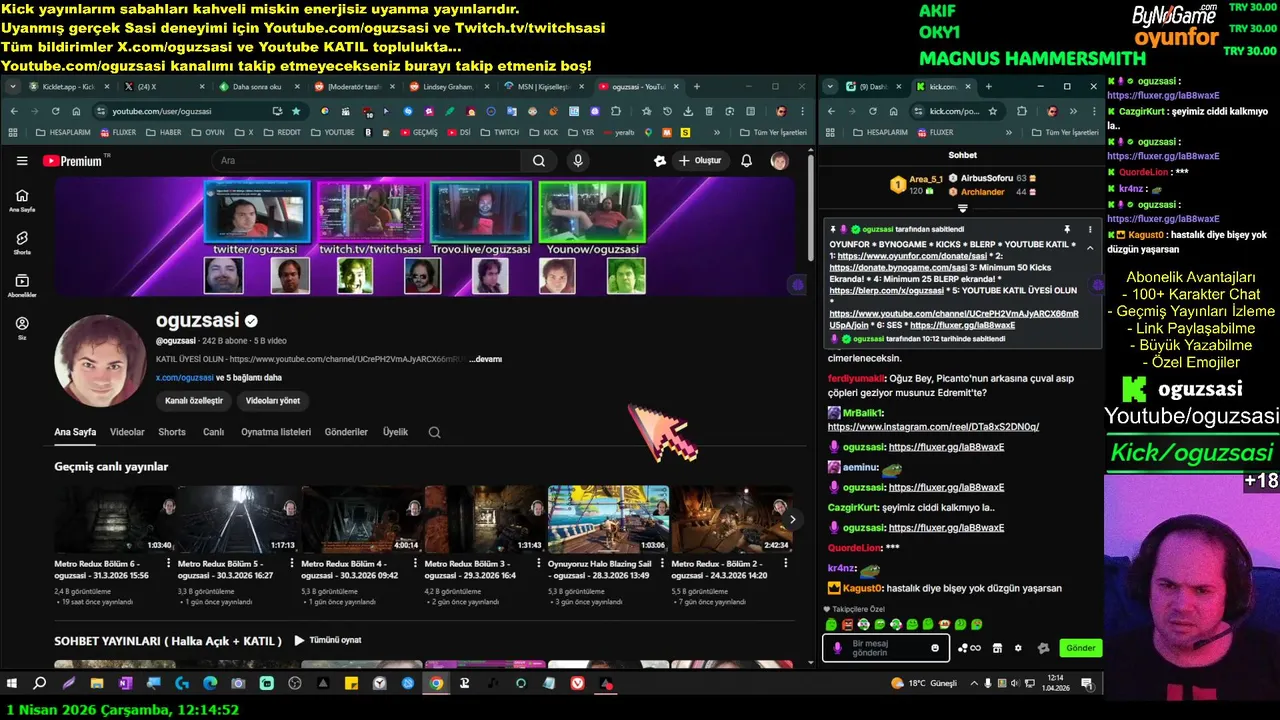The image size is (1280, 720).
Task: Show more bookmarks in YouTube browser
Action: (716, 132)
